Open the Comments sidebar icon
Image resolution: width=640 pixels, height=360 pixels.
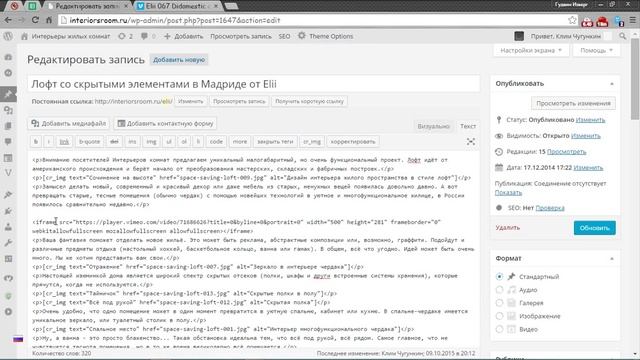pyautogui.click(x=8, y=142)
